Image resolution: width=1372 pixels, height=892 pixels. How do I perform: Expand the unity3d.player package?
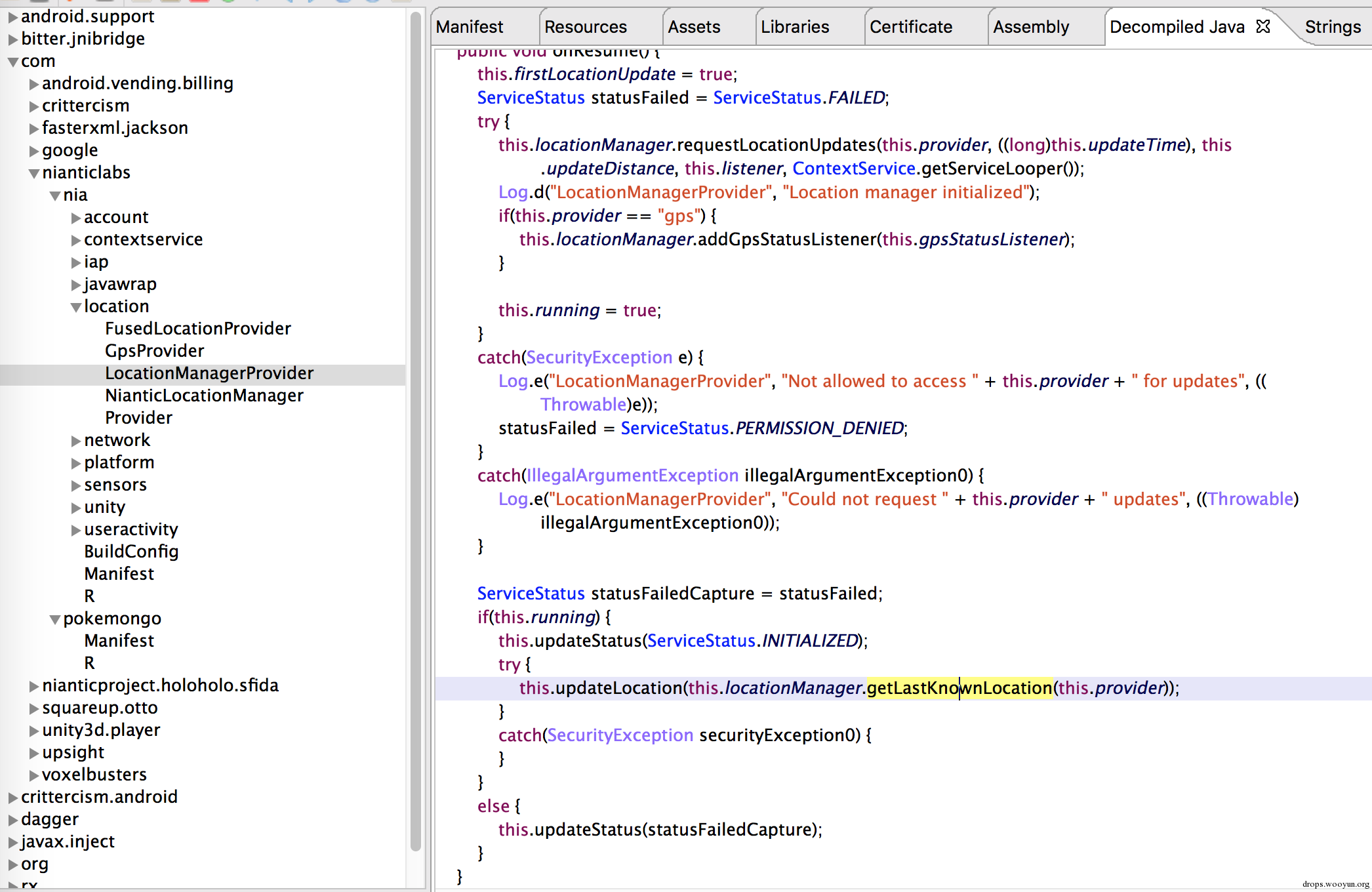[34, 731]
